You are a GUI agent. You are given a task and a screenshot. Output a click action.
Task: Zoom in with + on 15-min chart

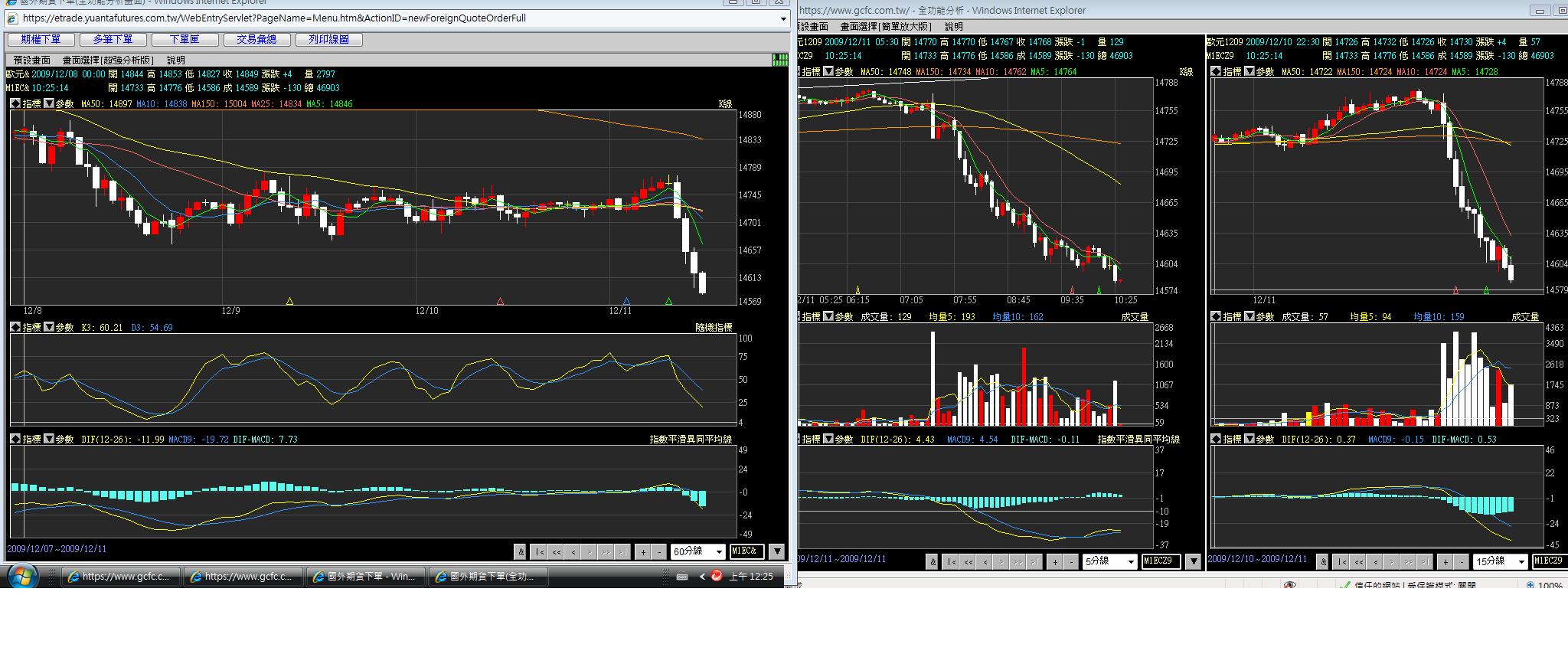[x=1445, y=562]
